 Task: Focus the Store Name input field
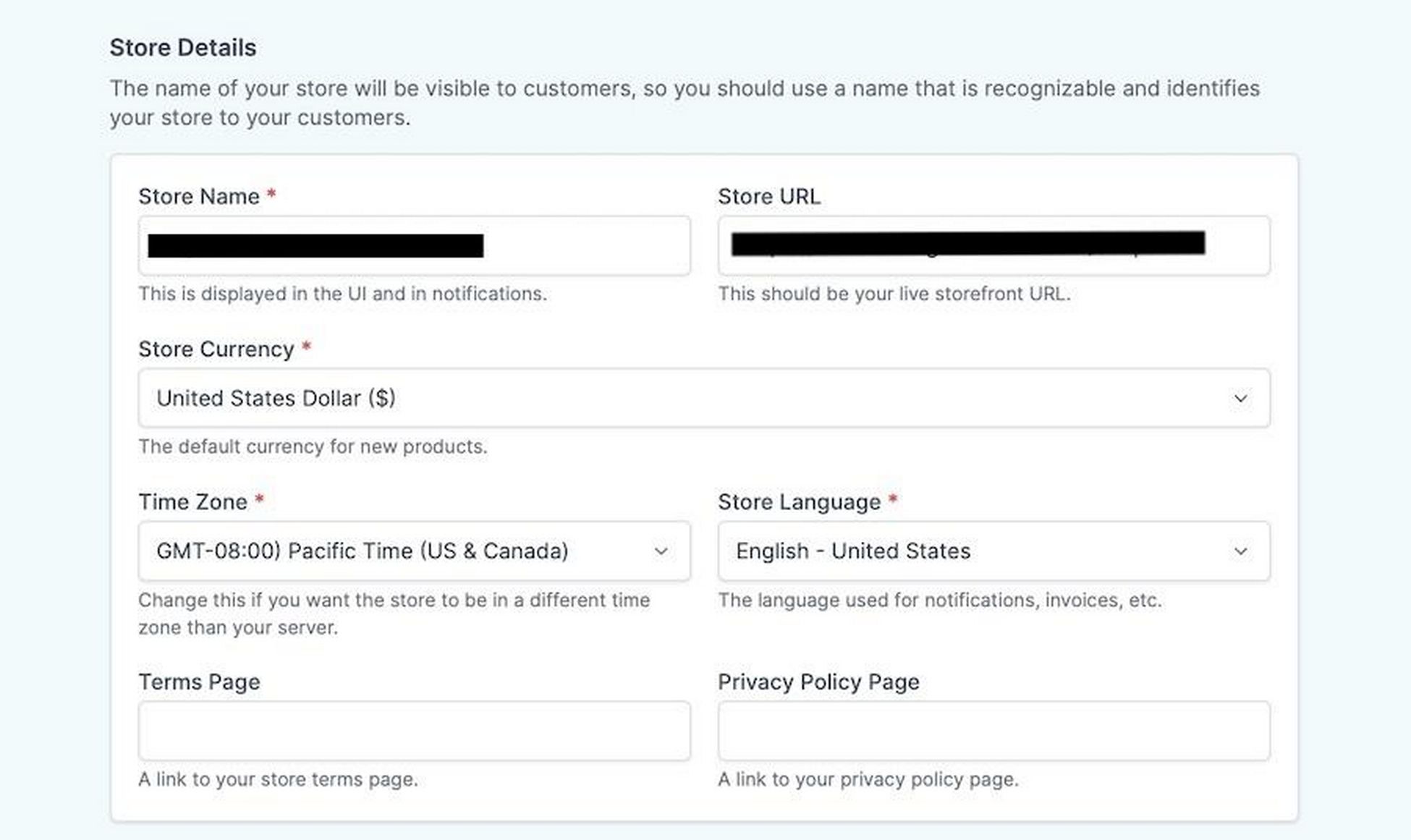(x=414, y=245)
